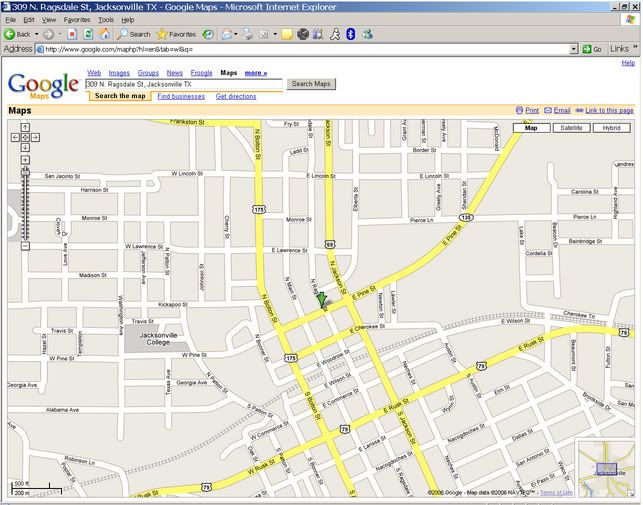Switch to Find businesses tab

point(181,96)
